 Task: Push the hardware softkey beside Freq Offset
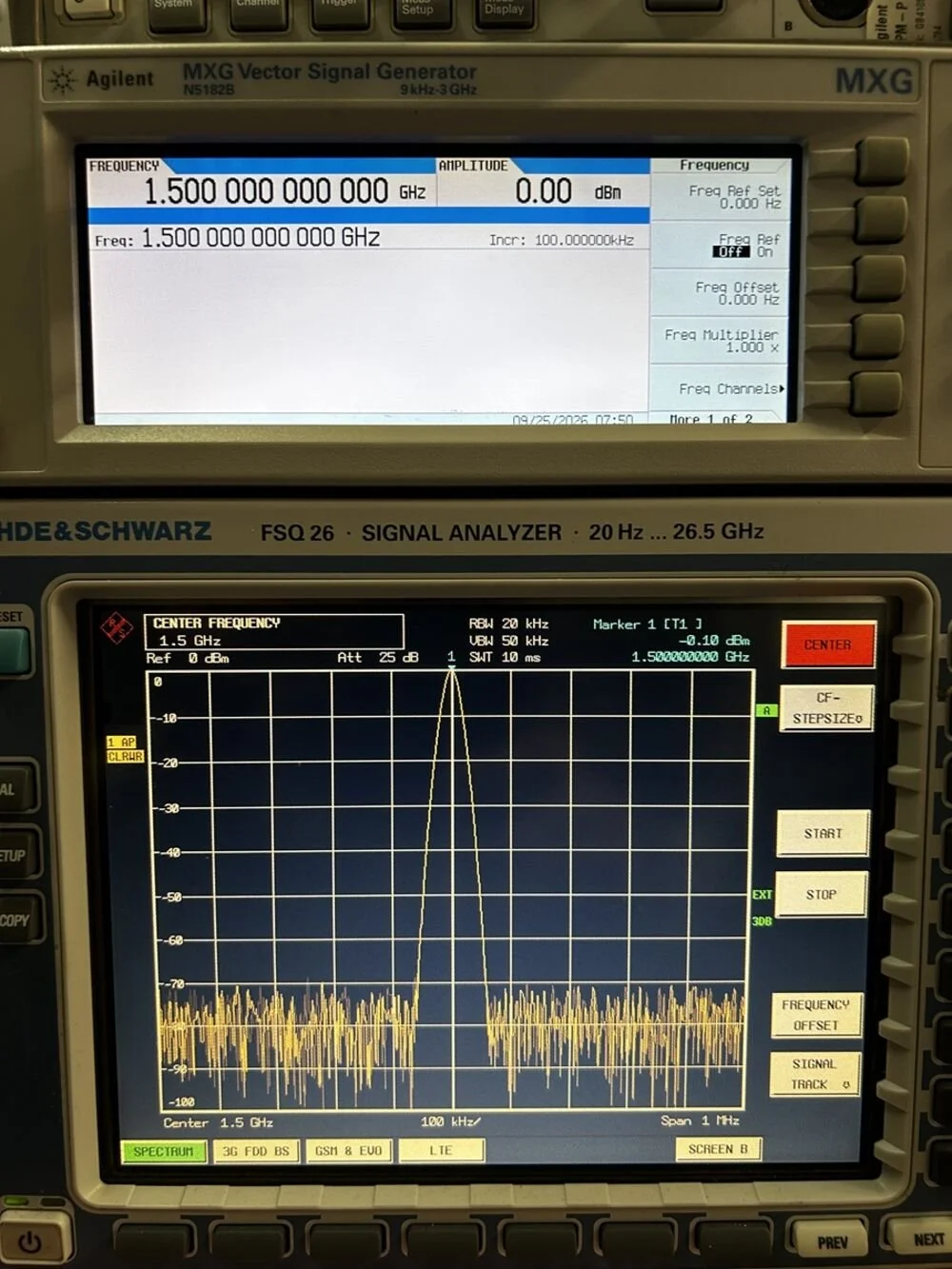tap(879, 278)
